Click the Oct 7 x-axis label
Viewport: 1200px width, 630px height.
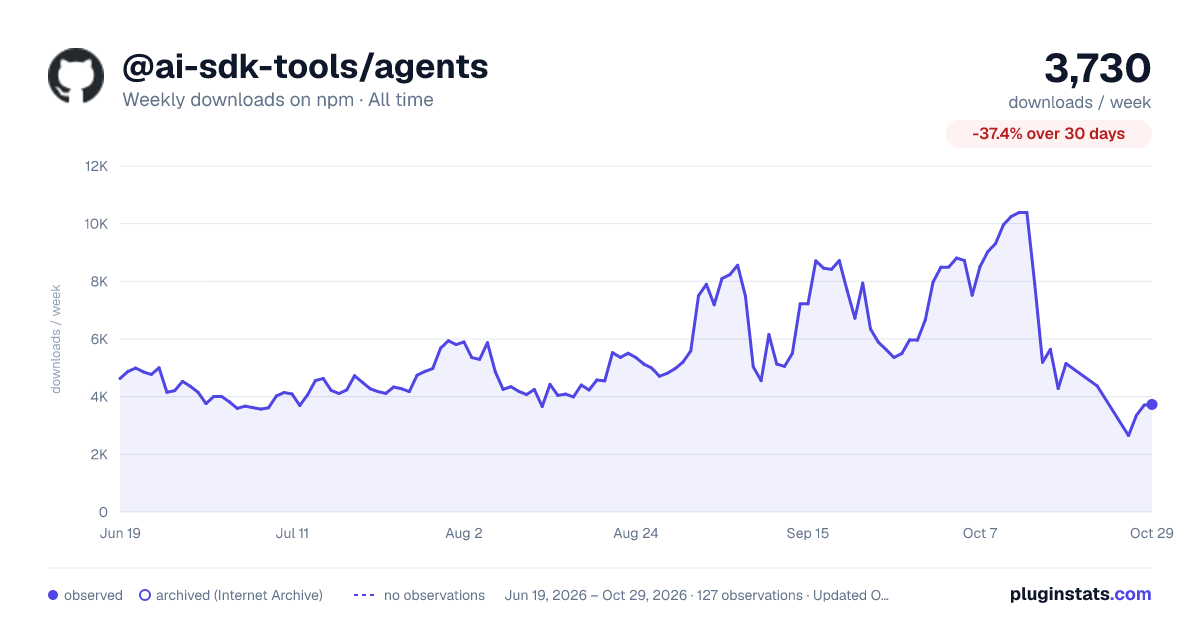click(x=980, y=533)
